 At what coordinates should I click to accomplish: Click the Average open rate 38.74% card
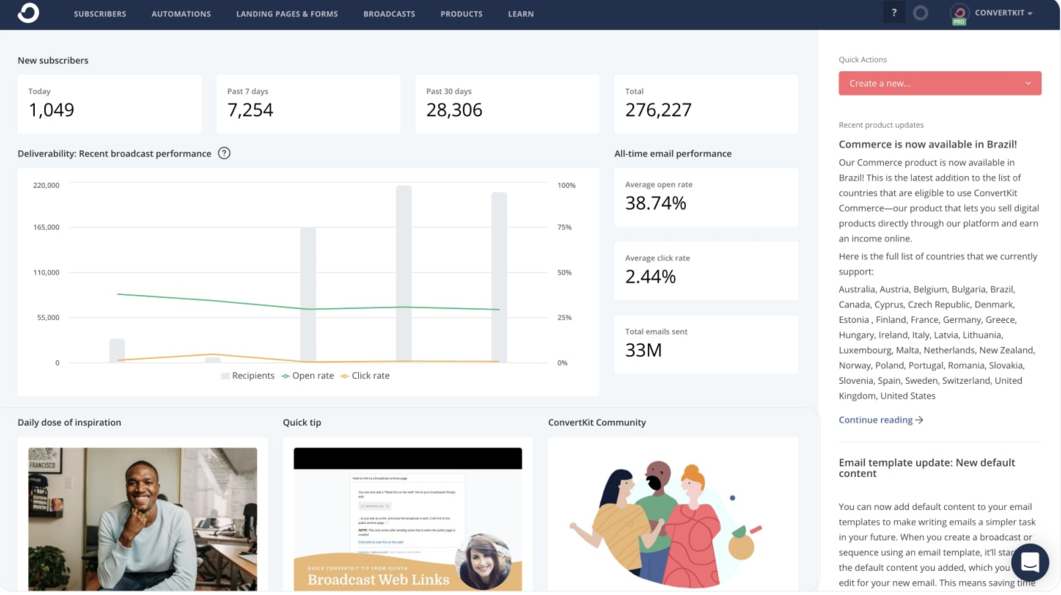point(706,198)
